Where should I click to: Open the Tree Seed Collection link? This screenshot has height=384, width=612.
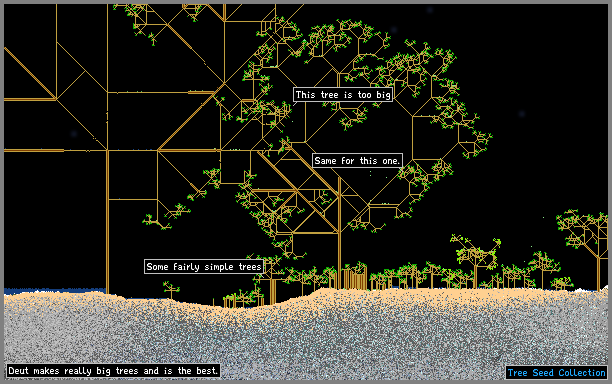click(x=556, y=373)
